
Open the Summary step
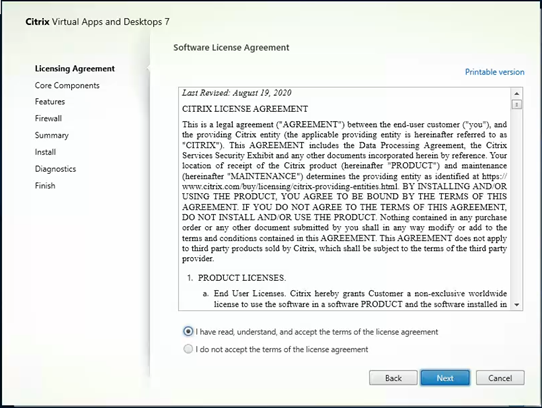tap(52, 135)
